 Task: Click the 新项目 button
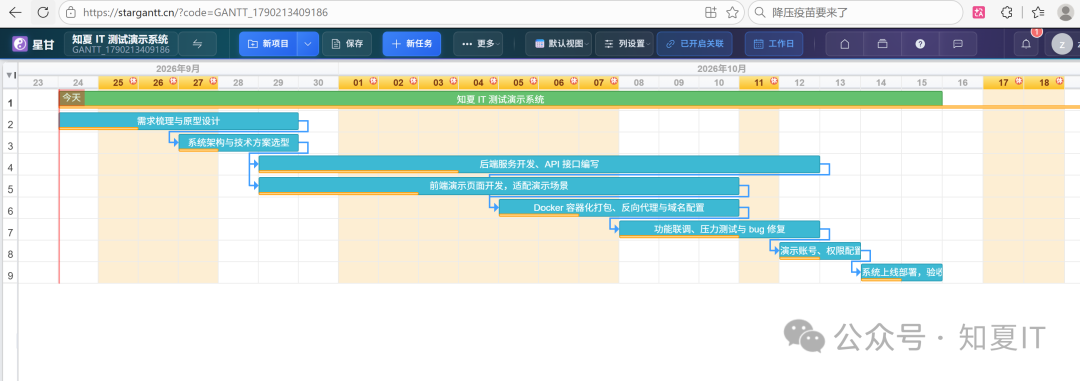(x=270, y=44)
